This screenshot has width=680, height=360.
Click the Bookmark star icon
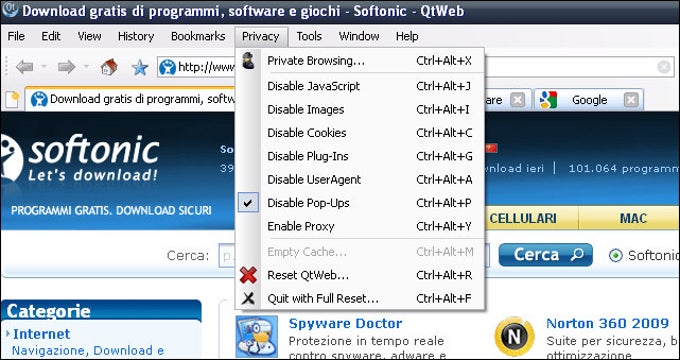[x=140, y=68]
